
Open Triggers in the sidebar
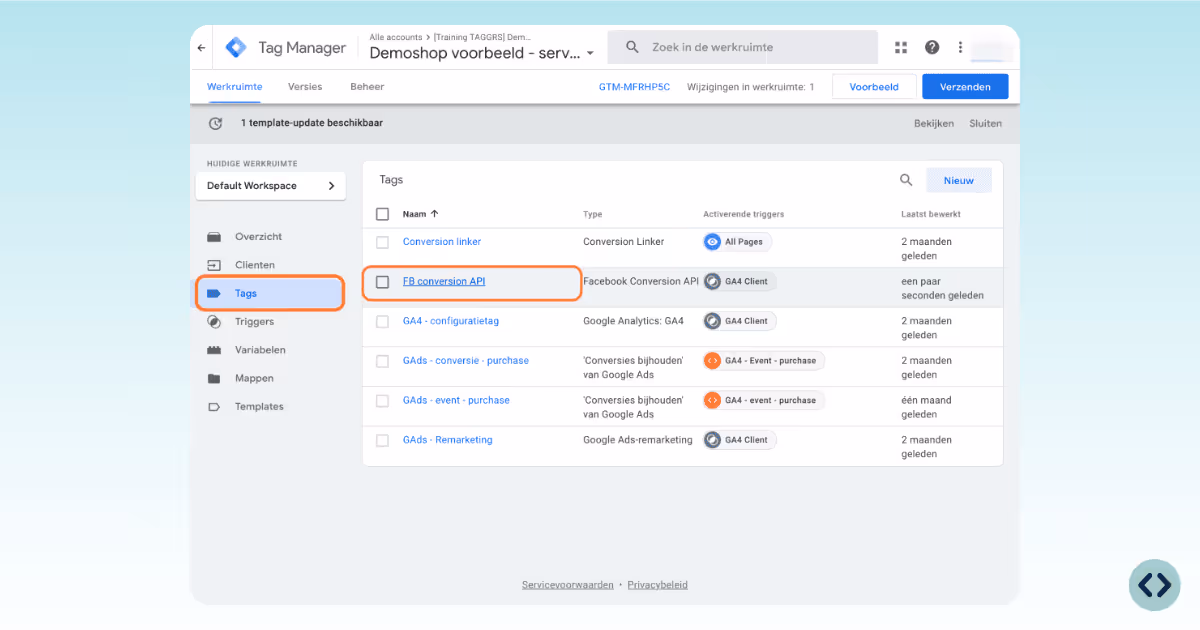(254, 322)
